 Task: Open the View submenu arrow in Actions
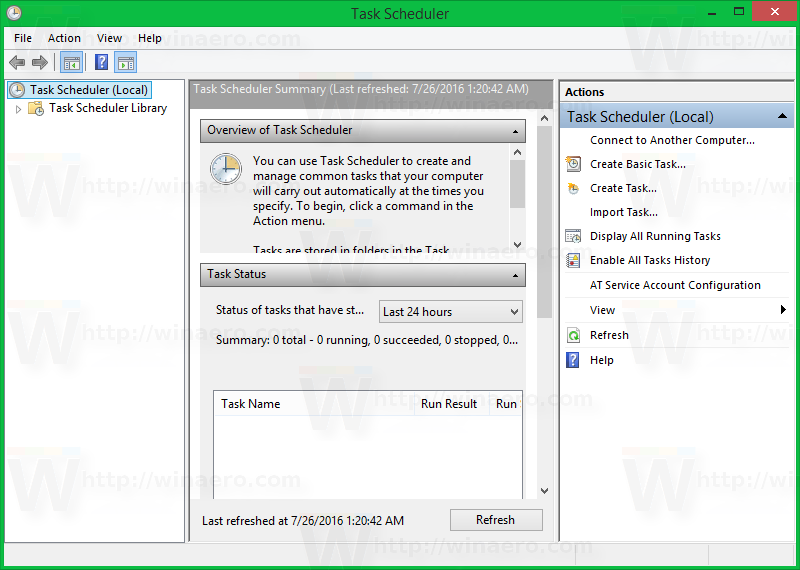(783, 309)
